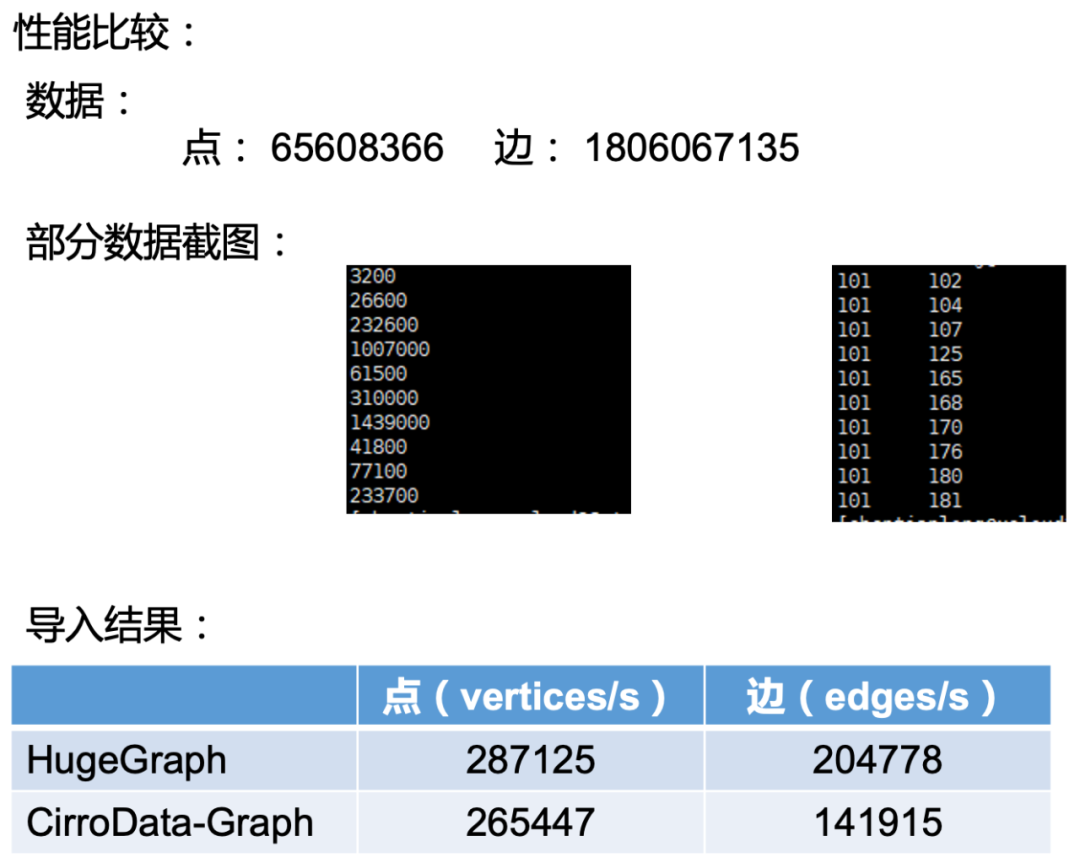Click the heading 性能比较：

tap(105, 32)
